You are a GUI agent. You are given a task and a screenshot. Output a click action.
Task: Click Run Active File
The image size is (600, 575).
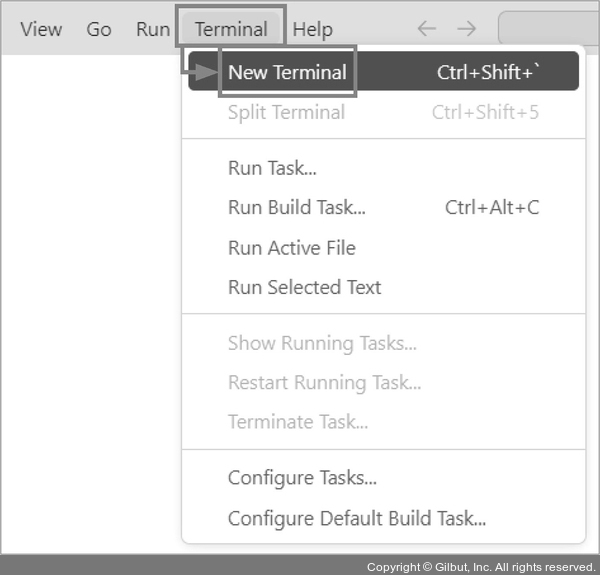tap(292, 248)
